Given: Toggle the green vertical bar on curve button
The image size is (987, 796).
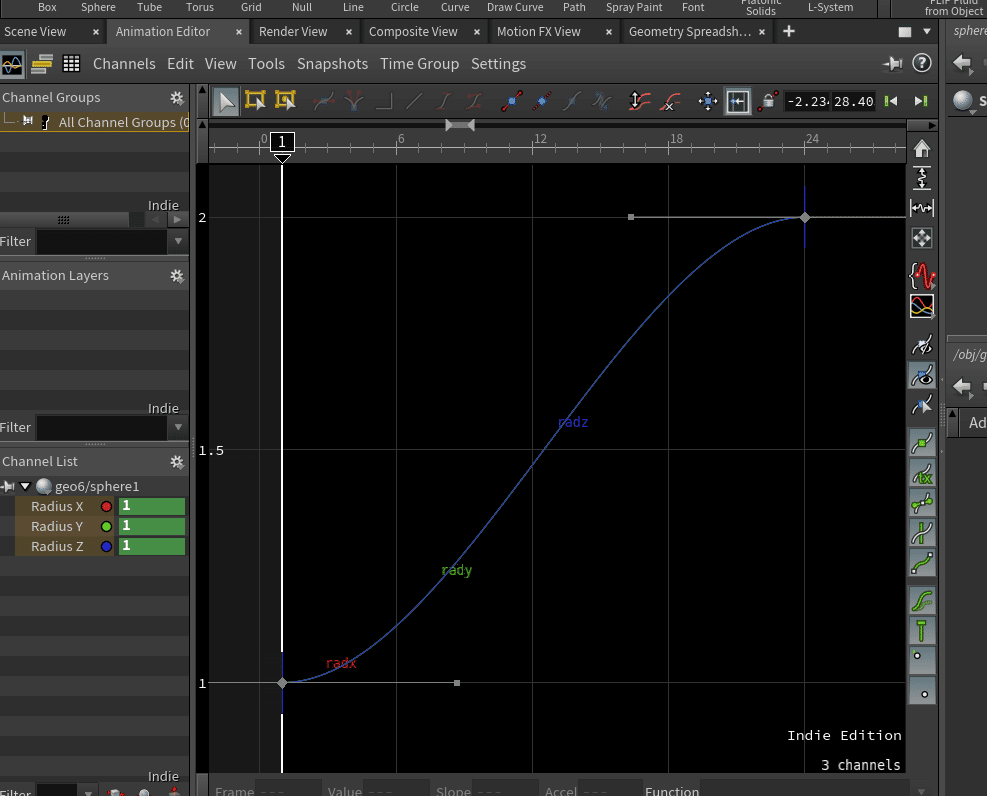Looking at the screenshot, I should pos(922,534).
